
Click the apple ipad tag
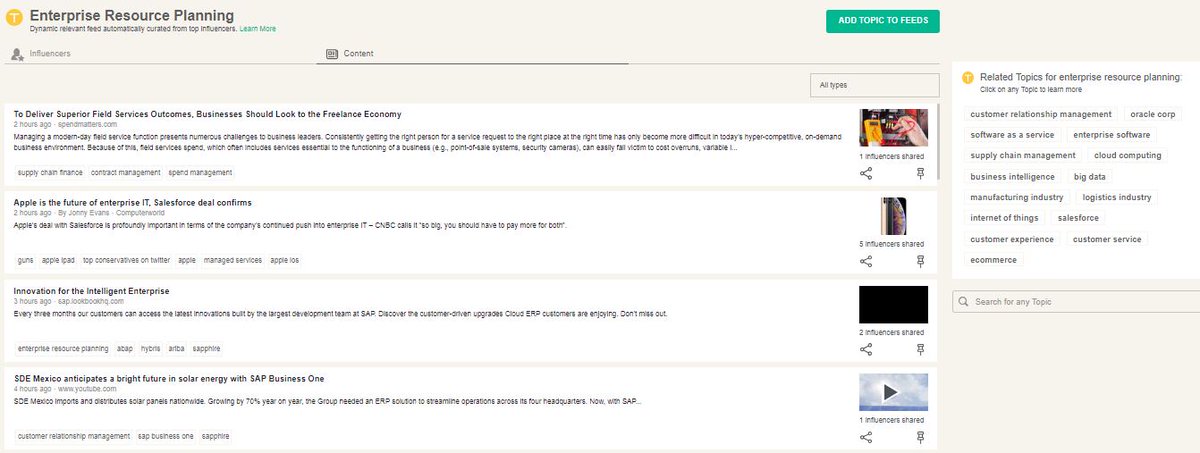point(58,260)
